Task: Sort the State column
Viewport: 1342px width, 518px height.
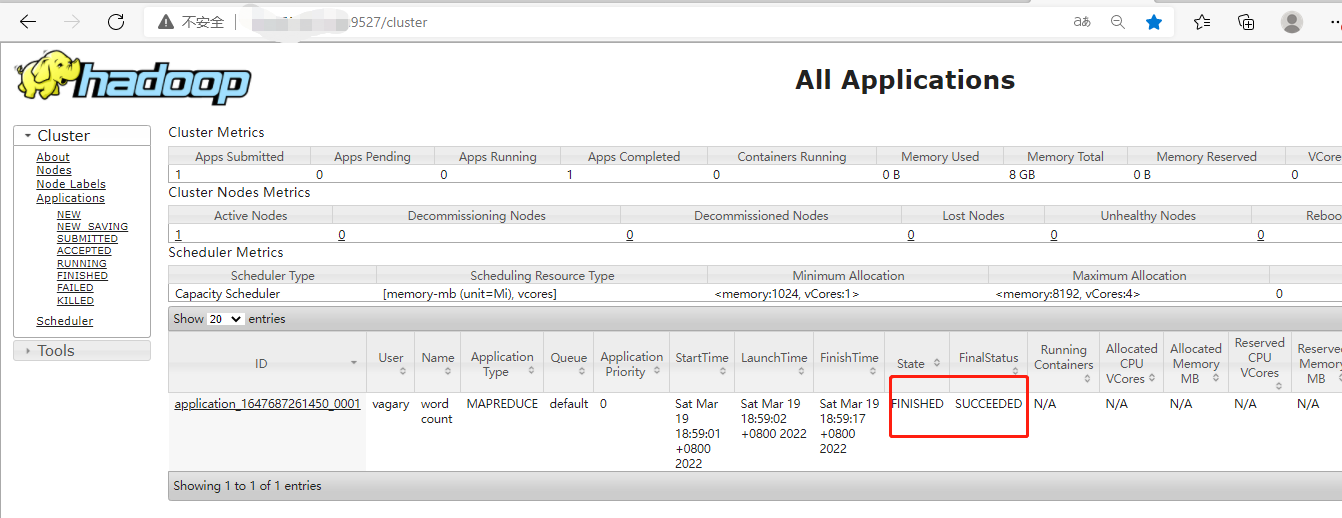Action: tap(937, 363)
